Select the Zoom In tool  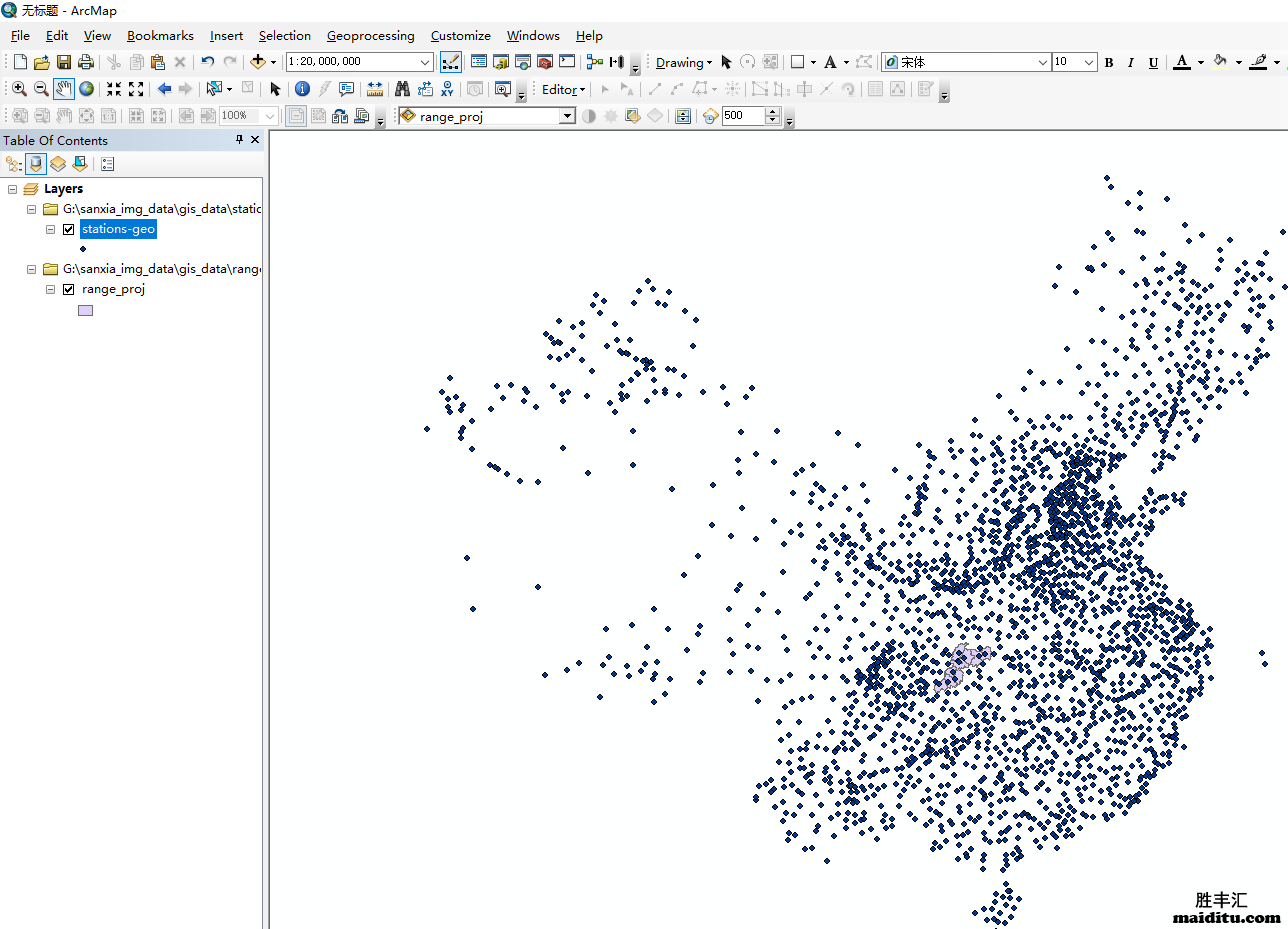[19, 88]
